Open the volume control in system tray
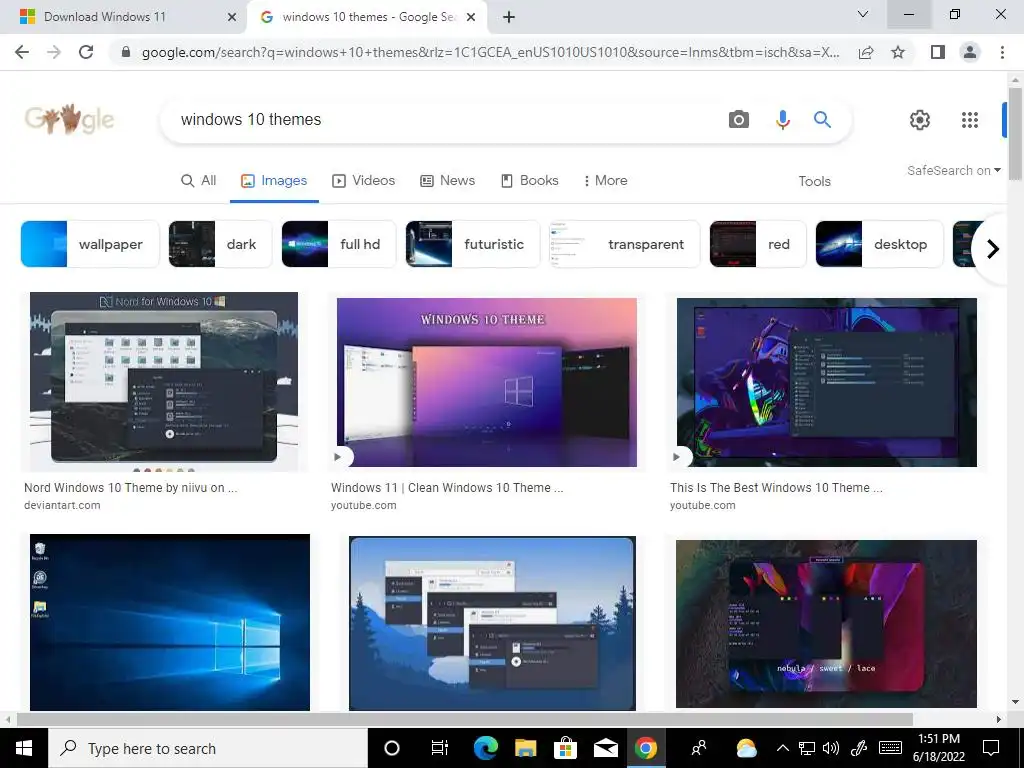This screenshot has width=1024, height=768. click(831, 748)
